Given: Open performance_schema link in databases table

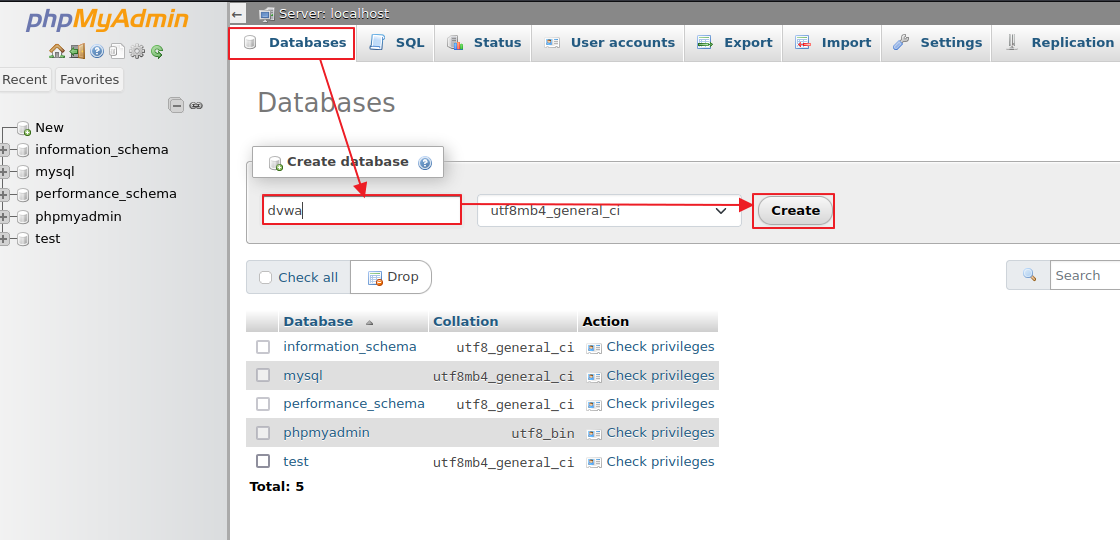Looking at the screenshot, I should tap(354, 404).
